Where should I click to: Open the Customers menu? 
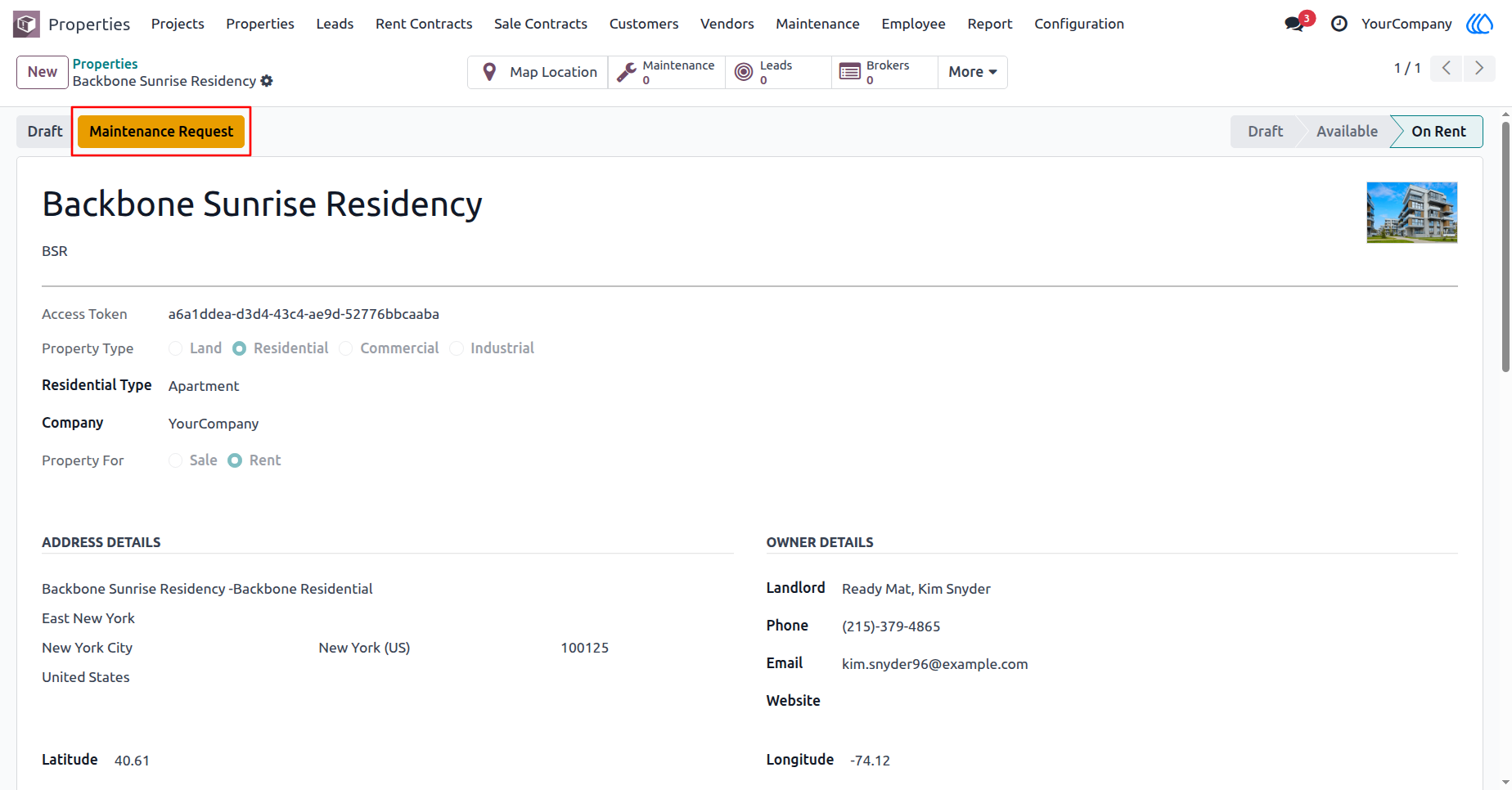point(644,24)
